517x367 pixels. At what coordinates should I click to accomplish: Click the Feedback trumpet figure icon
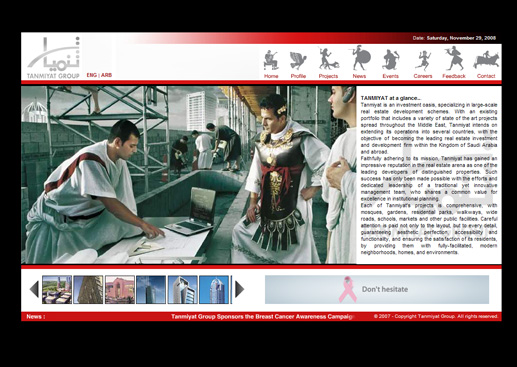click(x=453, y=58)
